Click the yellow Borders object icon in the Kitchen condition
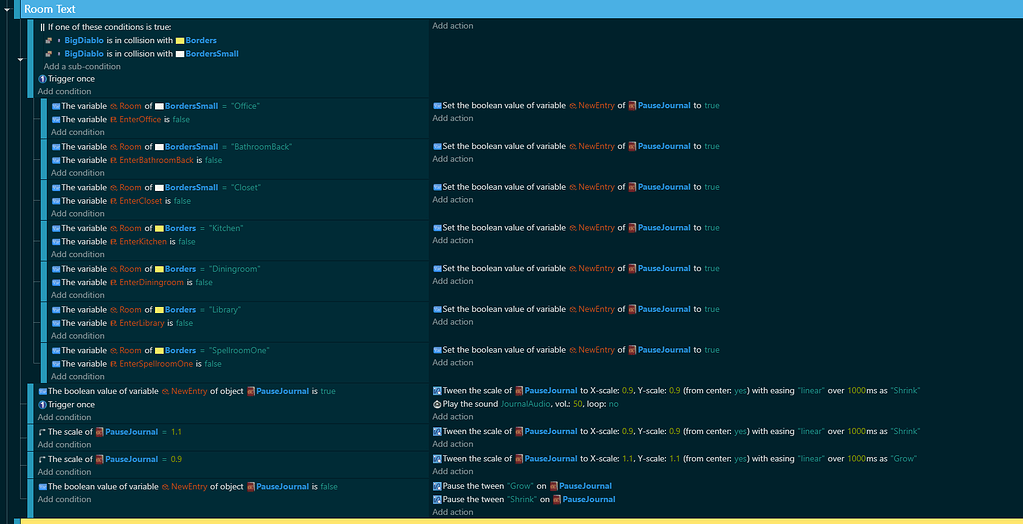1023x524 pixels. (x=159, y=228)
